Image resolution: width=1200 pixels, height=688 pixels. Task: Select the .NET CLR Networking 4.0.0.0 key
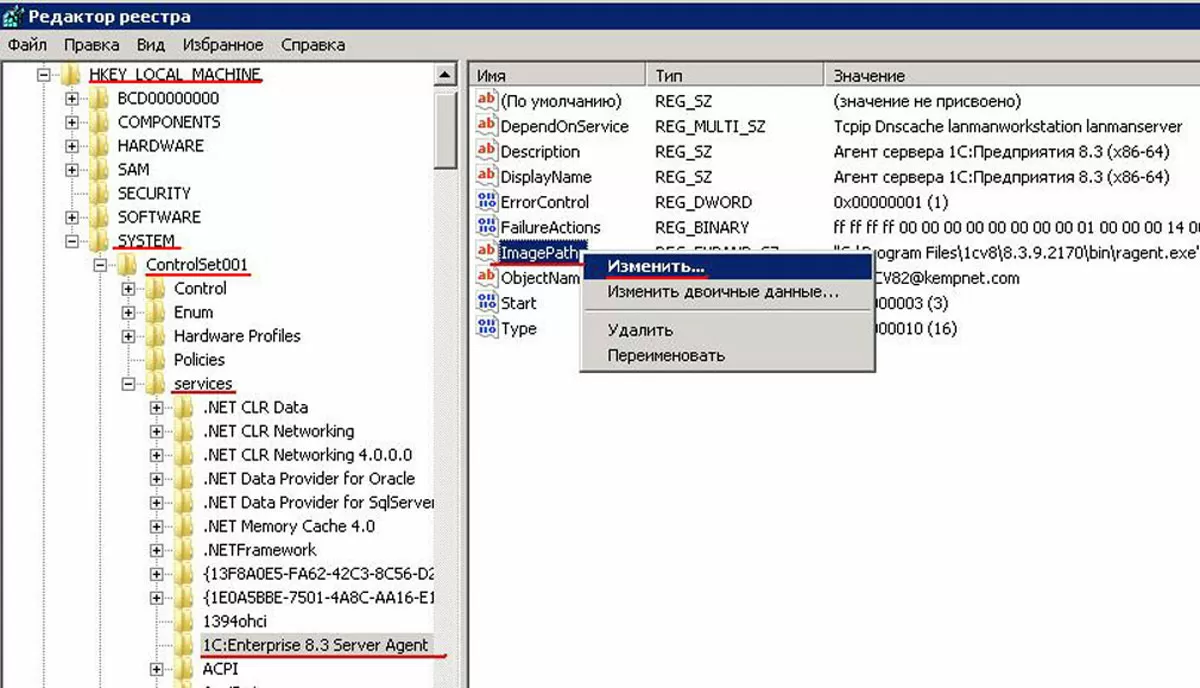click(x=307, y=455)
